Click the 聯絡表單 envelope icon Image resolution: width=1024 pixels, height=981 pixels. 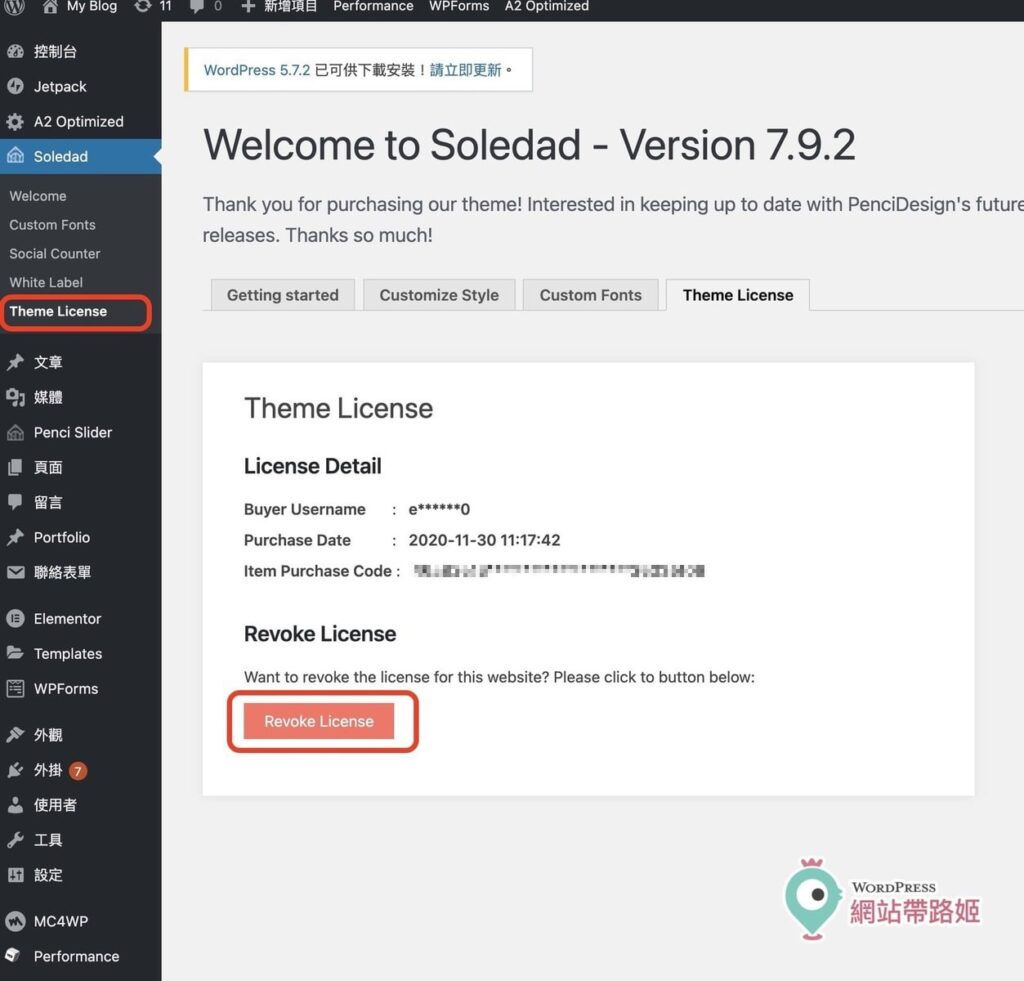[x=15, y=572]
